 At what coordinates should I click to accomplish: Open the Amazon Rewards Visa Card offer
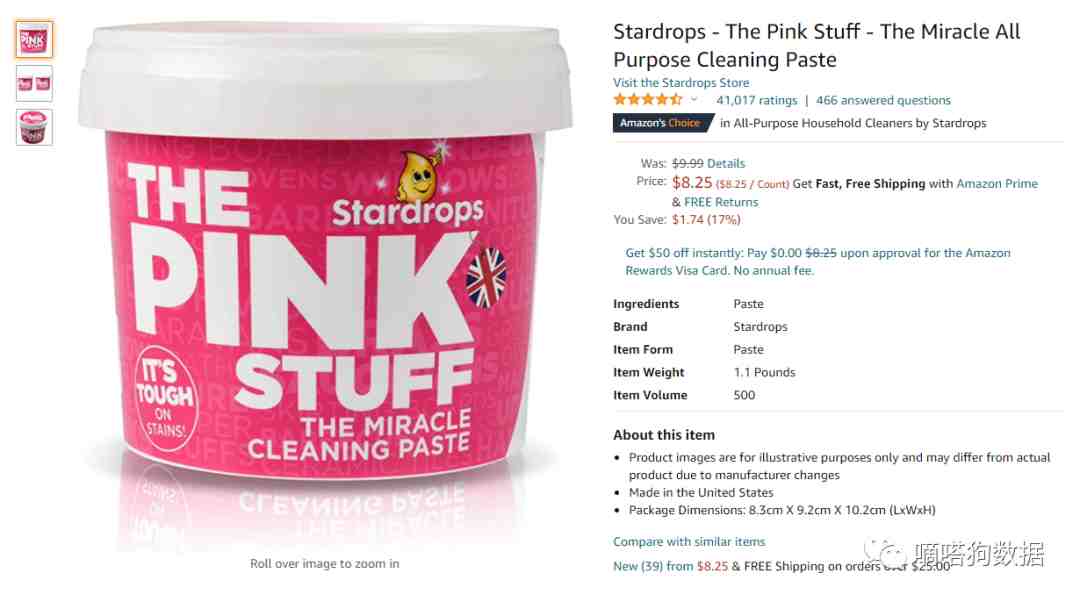(818, 262)
